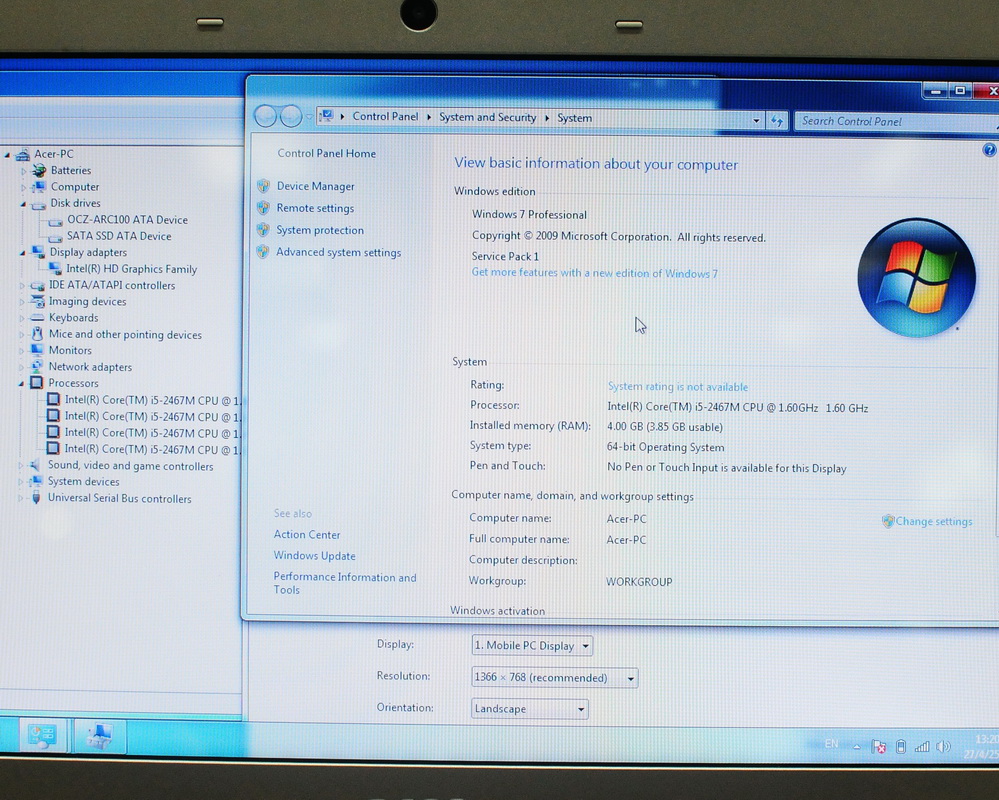This screenshot has width=999, height=800.
Task: Click the Forward arrow in System window
Action: coord(291,117)
